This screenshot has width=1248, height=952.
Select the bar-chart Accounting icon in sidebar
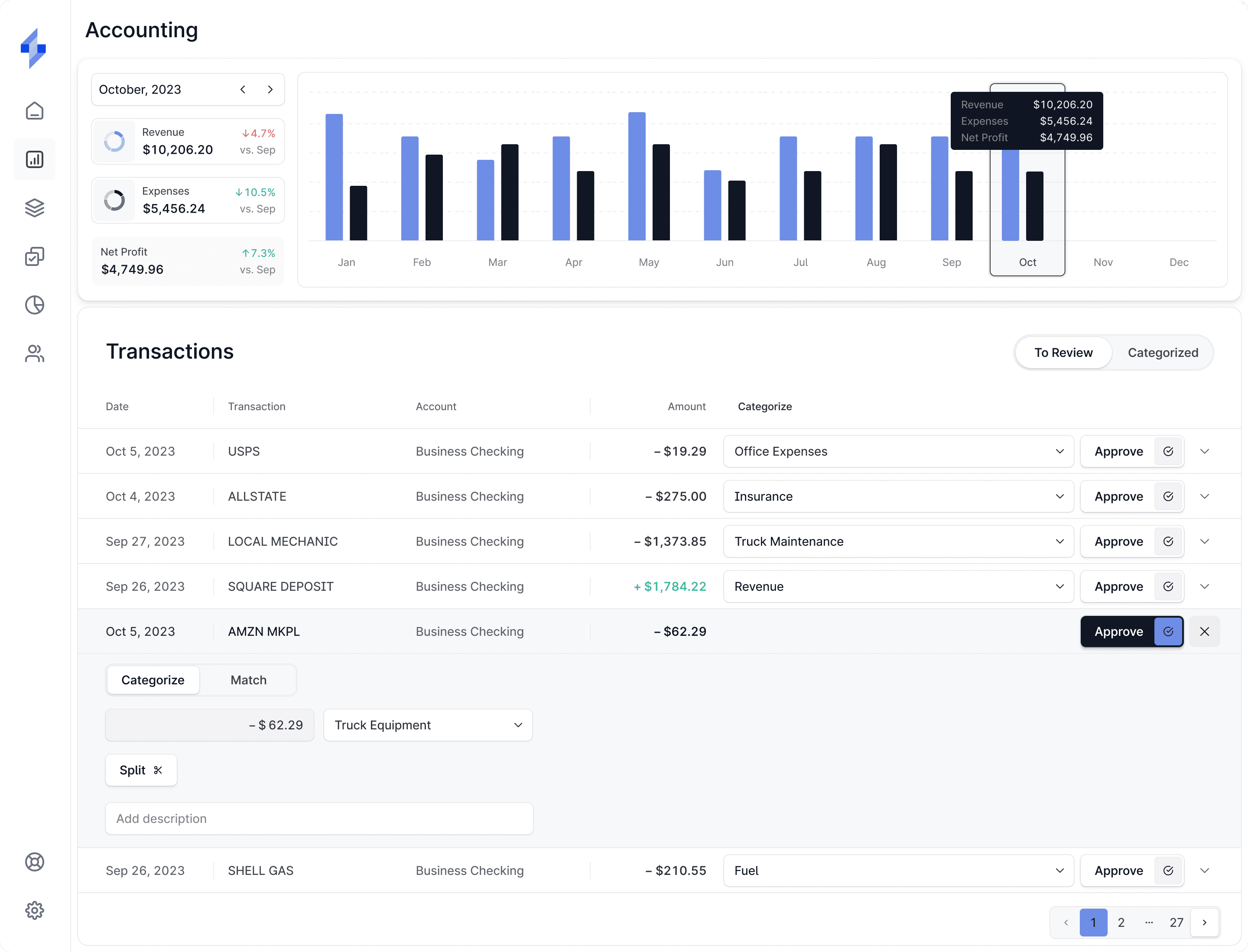35,159
